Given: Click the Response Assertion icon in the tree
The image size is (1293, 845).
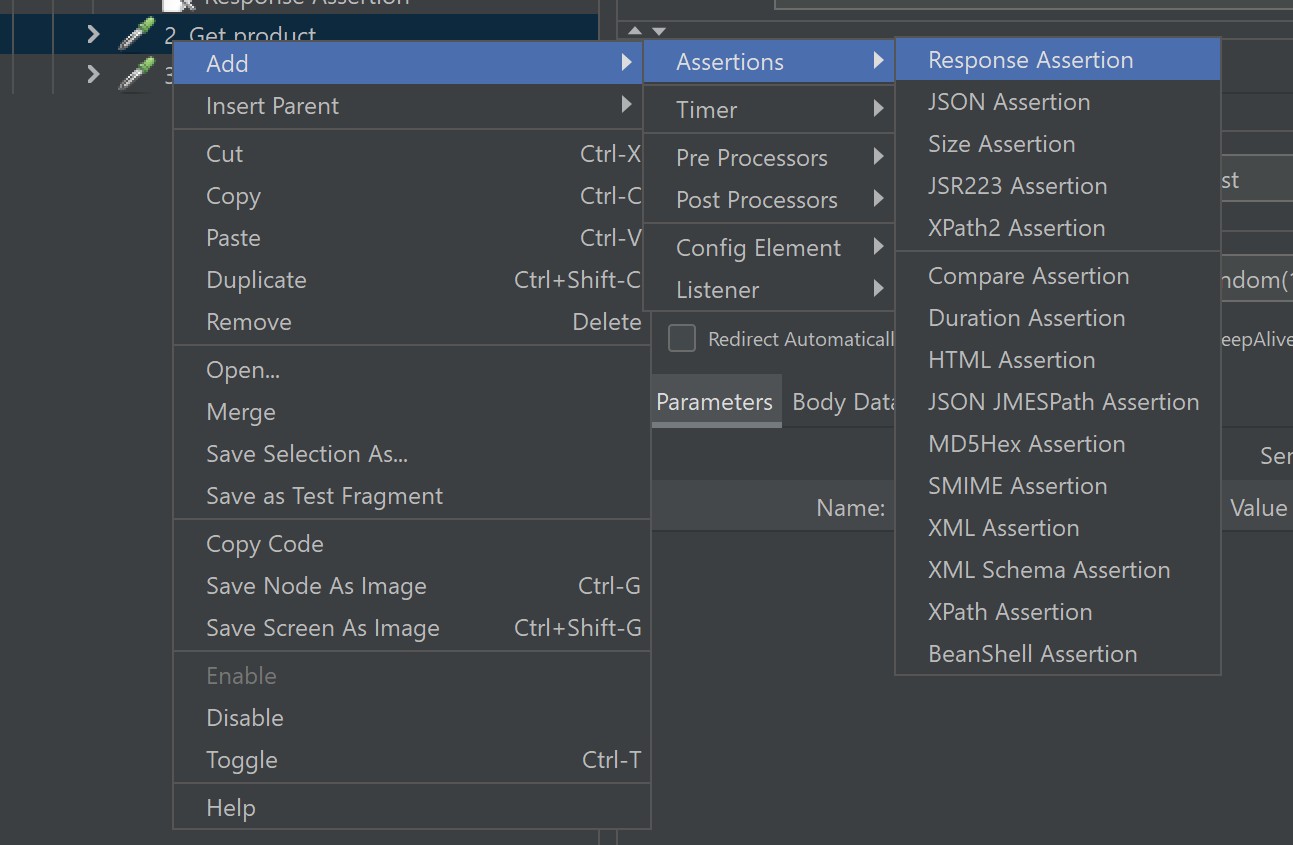Looking at the screenshot, I should point(179,4).
